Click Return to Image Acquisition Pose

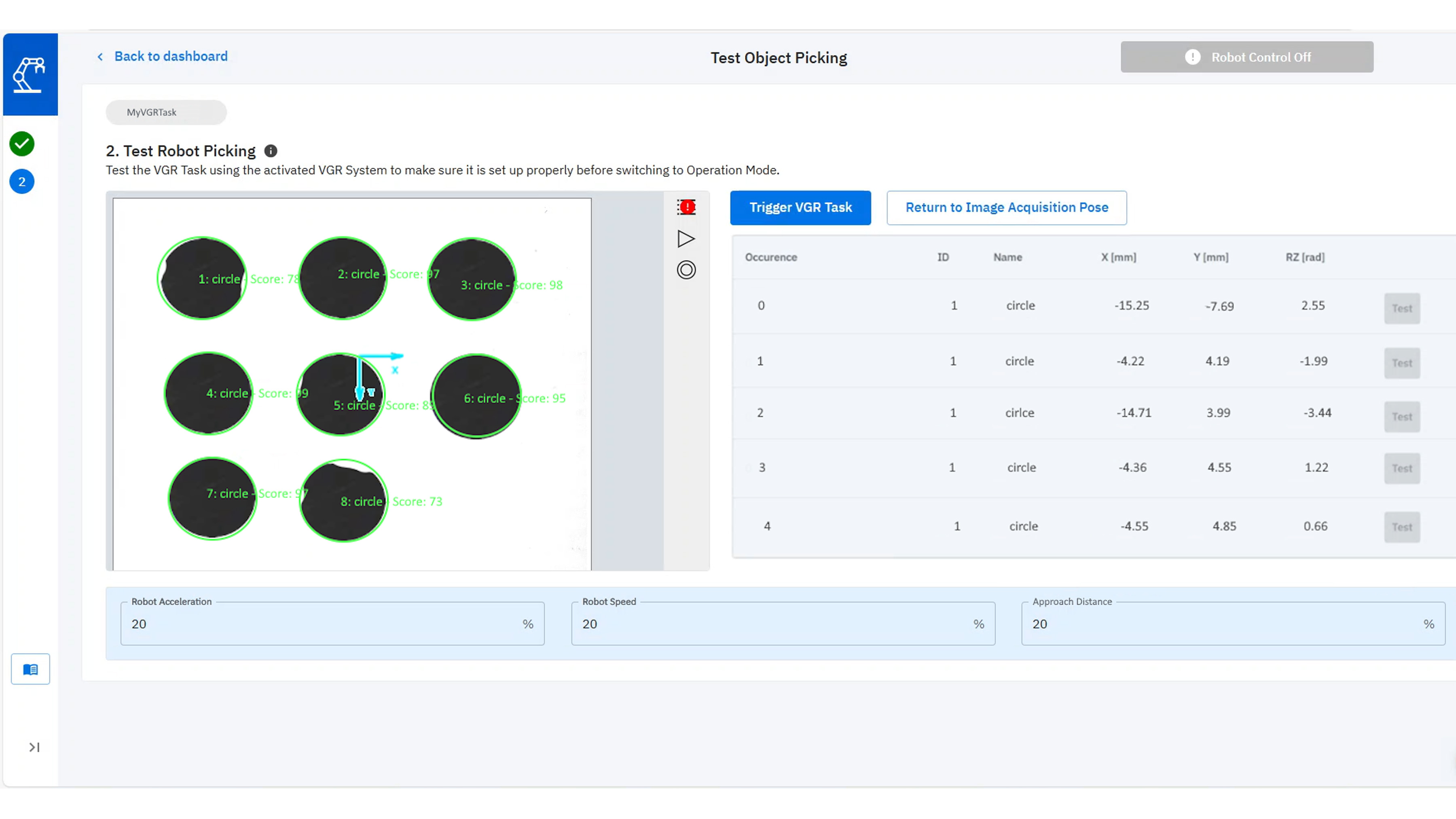(1007, 207)
